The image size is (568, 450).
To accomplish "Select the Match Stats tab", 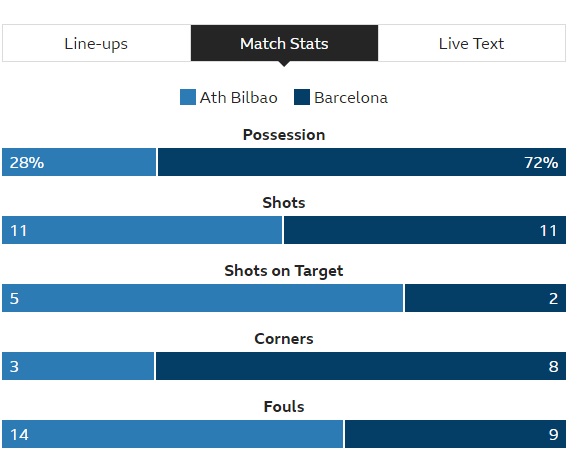I will pyautogui.click(x=284, y=43).
